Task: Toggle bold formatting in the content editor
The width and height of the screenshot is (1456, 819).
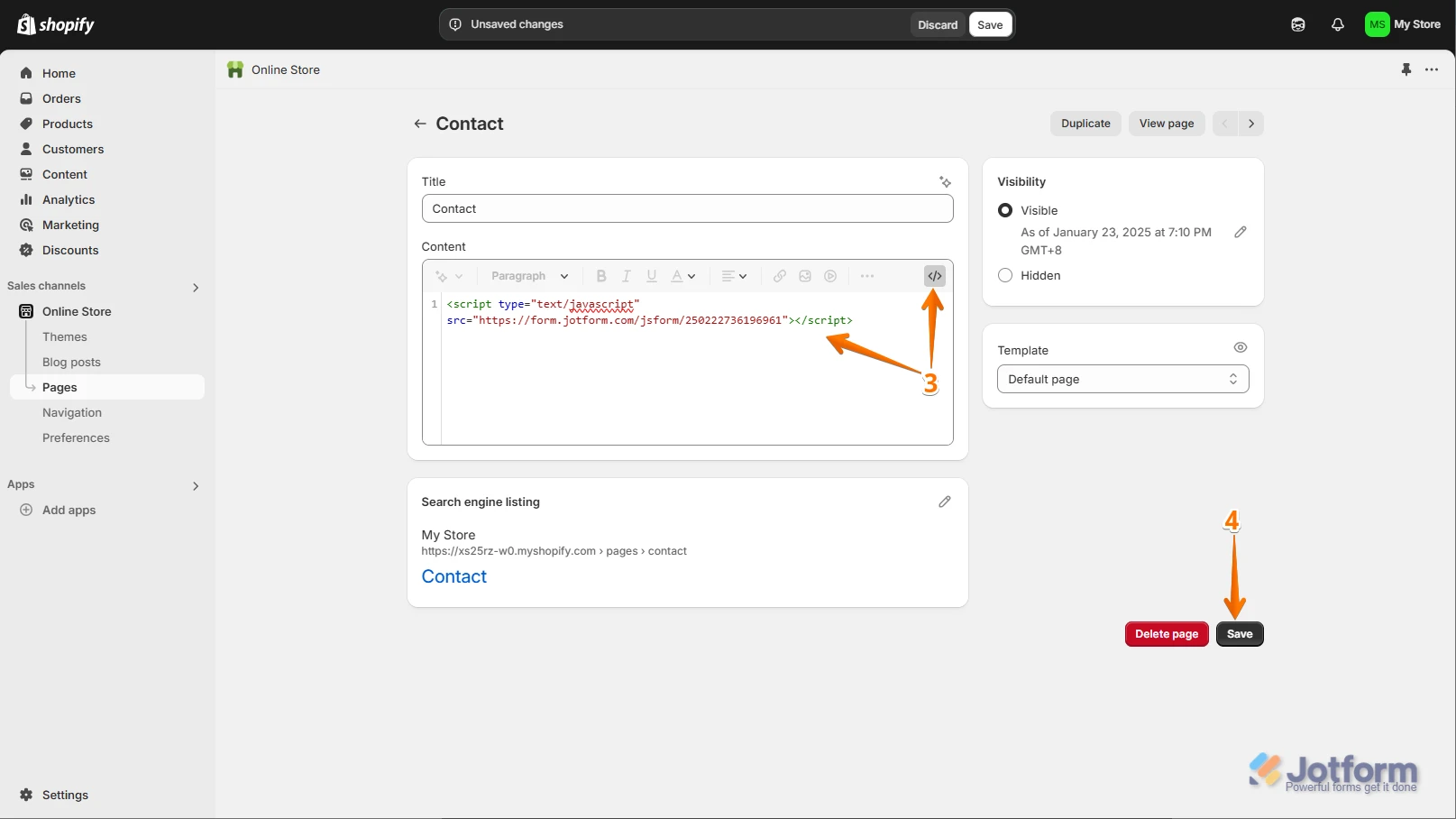Action: coord(600,276)
